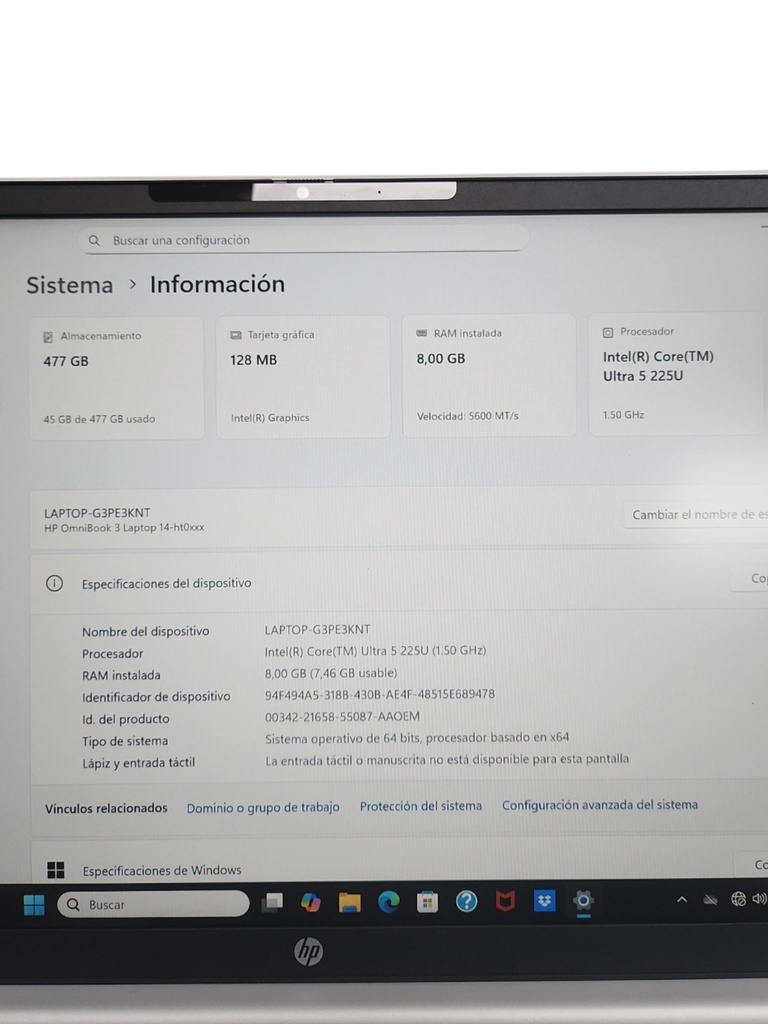Click the Tipo de sistema value text

pos(417,738)
